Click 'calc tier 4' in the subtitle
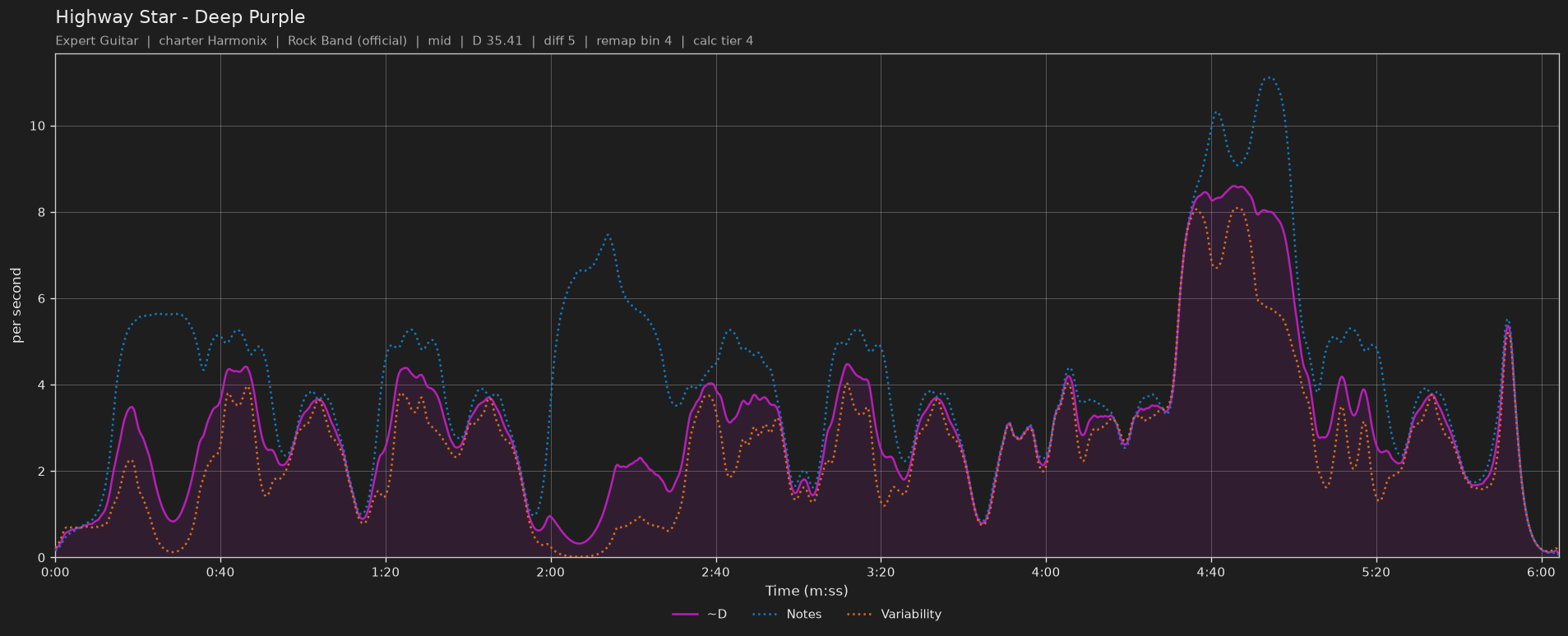 click(723, 41)
